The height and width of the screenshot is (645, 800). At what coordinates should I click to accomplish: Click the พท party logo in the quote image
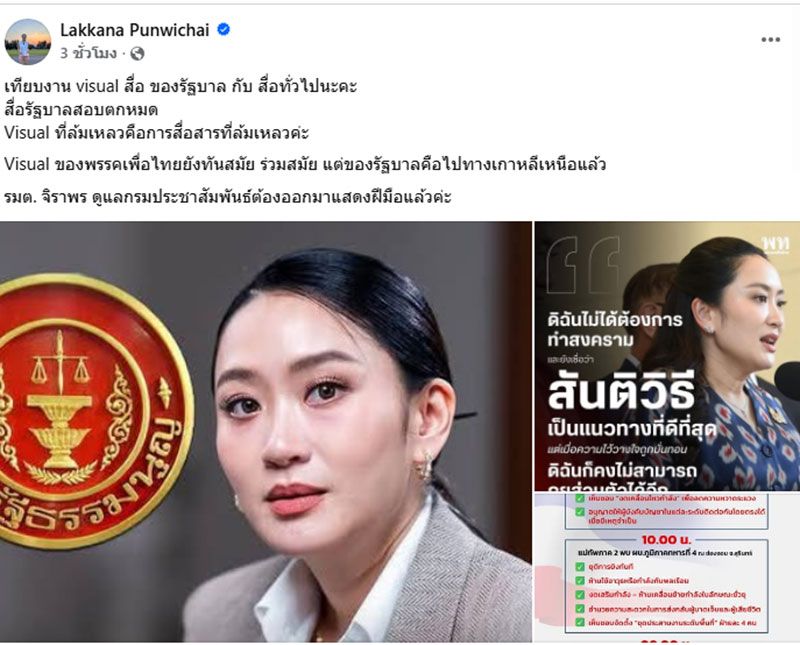tap(776, 245)
